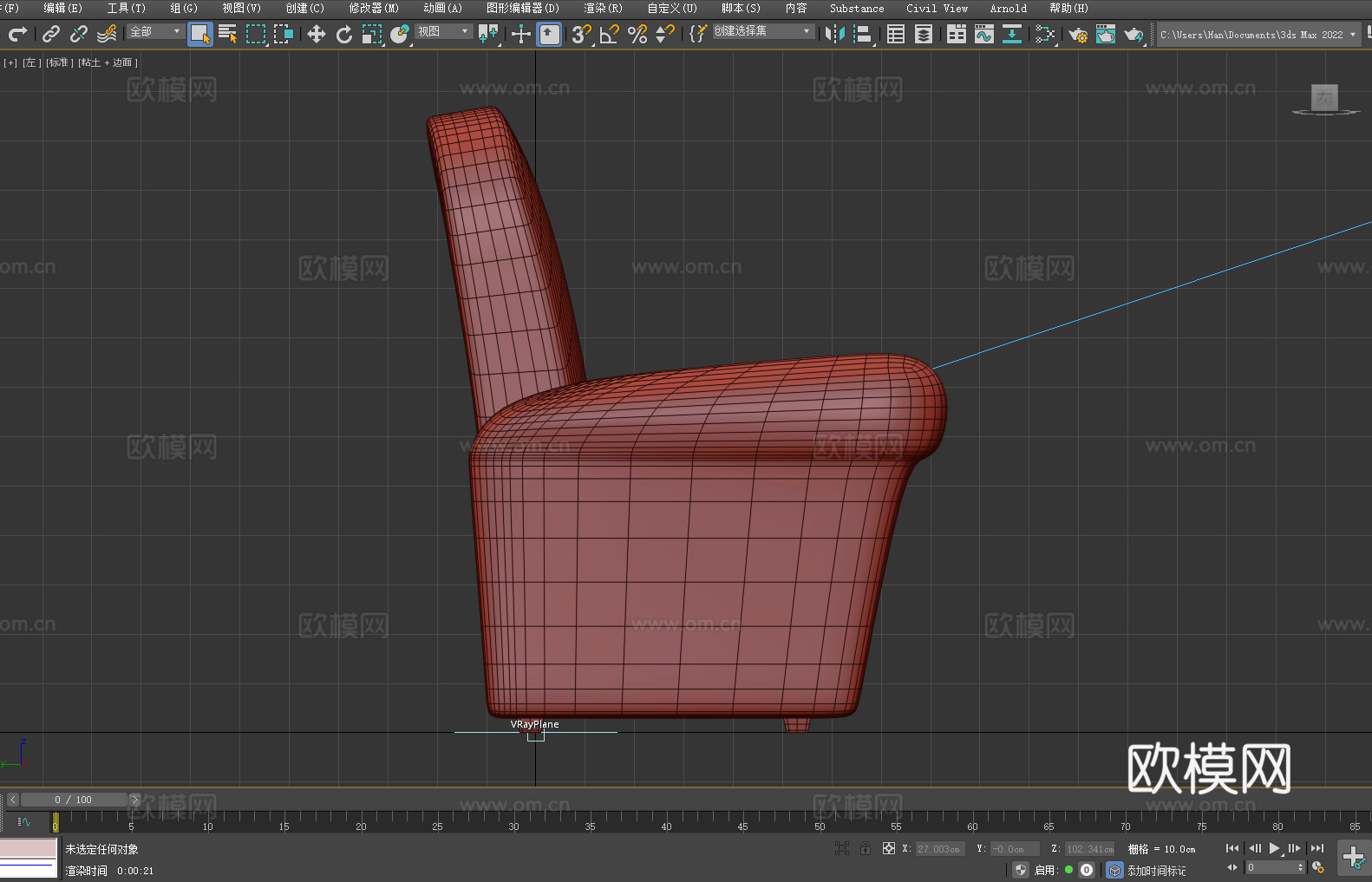Screen dimensions: 1372x882
Task: Click the X coordinate field
Action: [x=939, y=849]
